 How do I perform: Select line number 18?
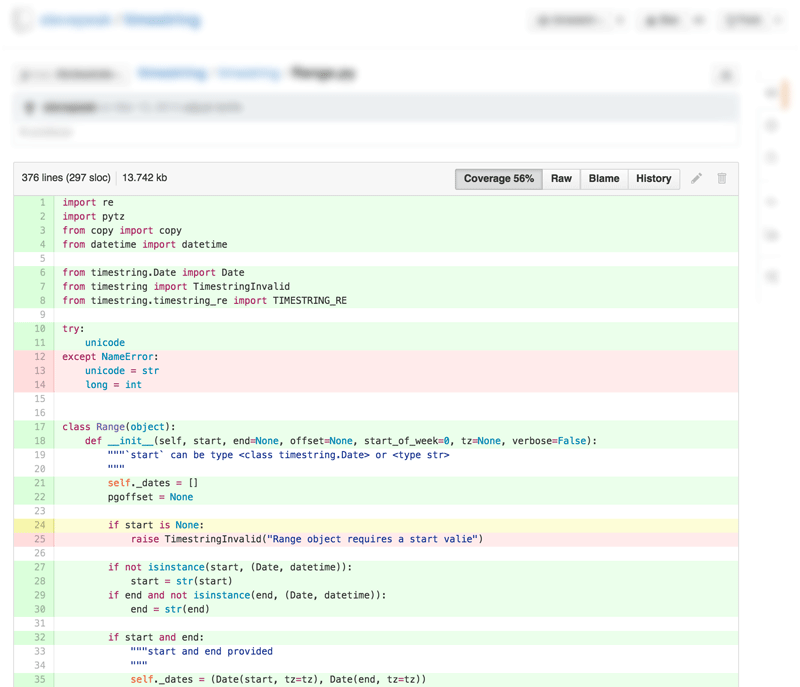pyautogui.click(x=40, y=441)
